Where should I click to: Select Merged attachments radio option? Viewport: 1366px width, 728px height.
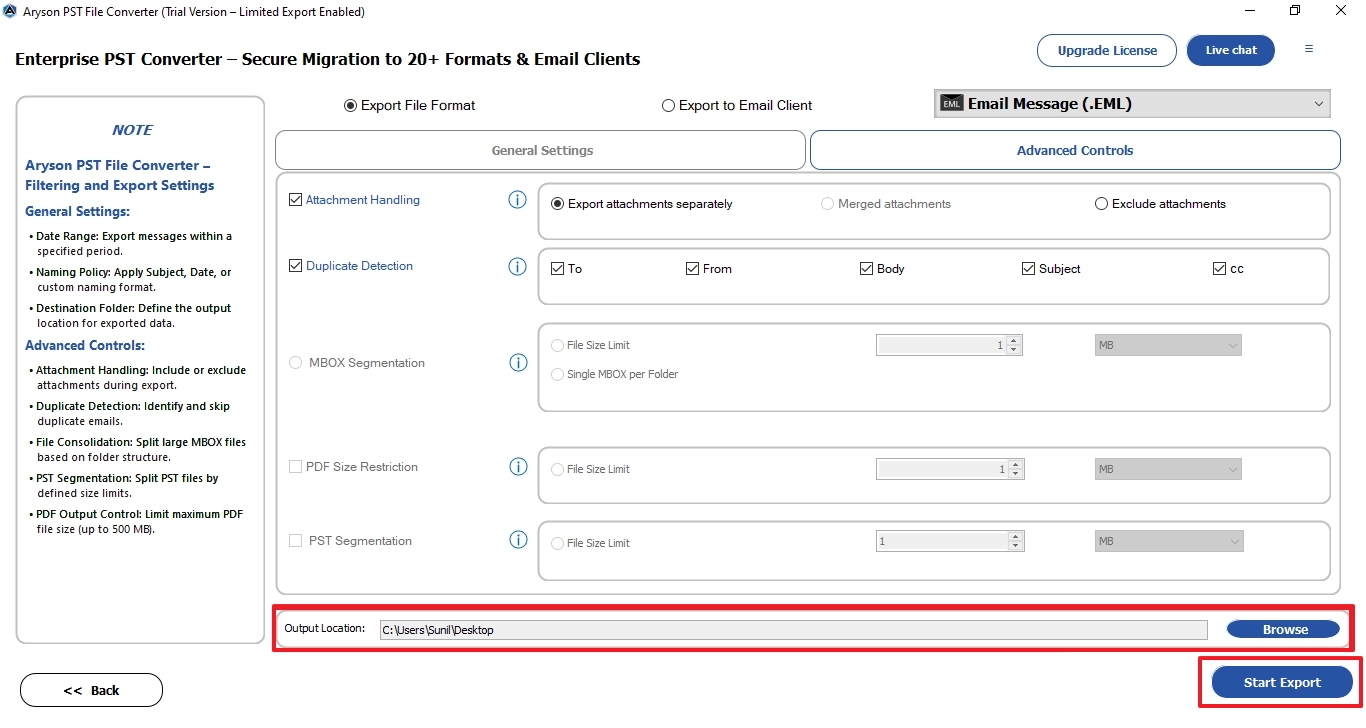pos(827,204)
